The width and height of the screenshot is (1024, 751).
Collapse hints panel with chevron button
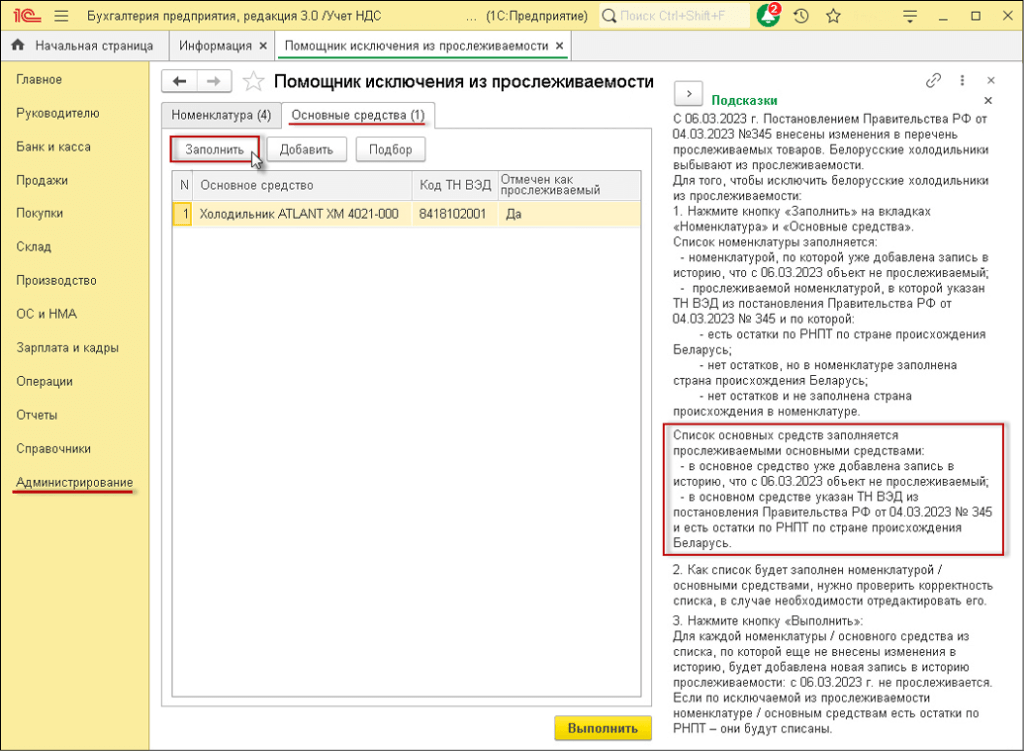coord(688,94)
